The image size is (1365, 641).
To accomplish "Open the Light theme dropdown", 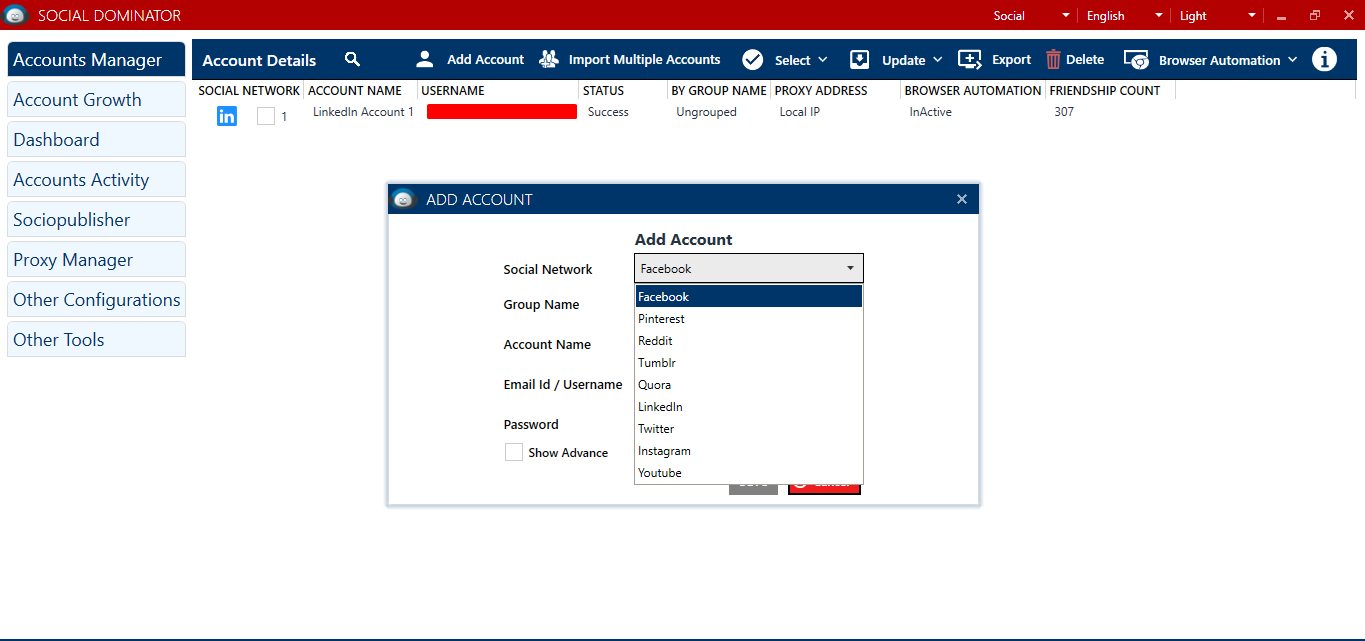I will tap(1217, 15).
